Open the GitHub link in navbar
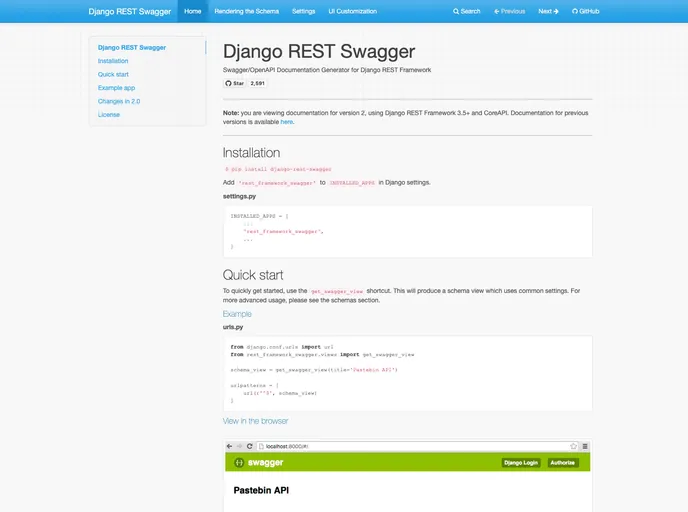 click(585, 11)
